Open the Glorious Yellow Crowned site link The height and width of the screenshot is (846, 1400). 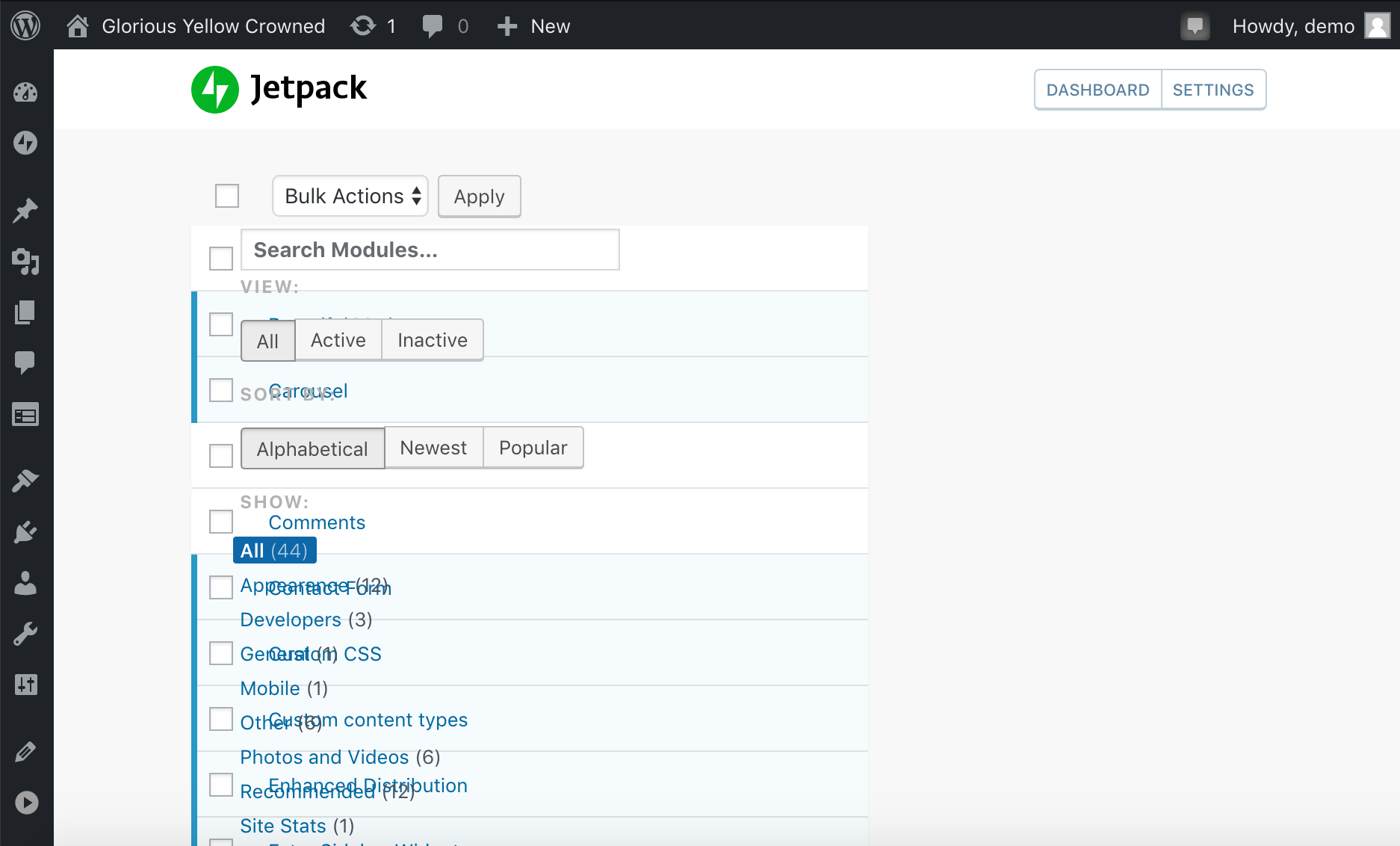coord(214,26)
